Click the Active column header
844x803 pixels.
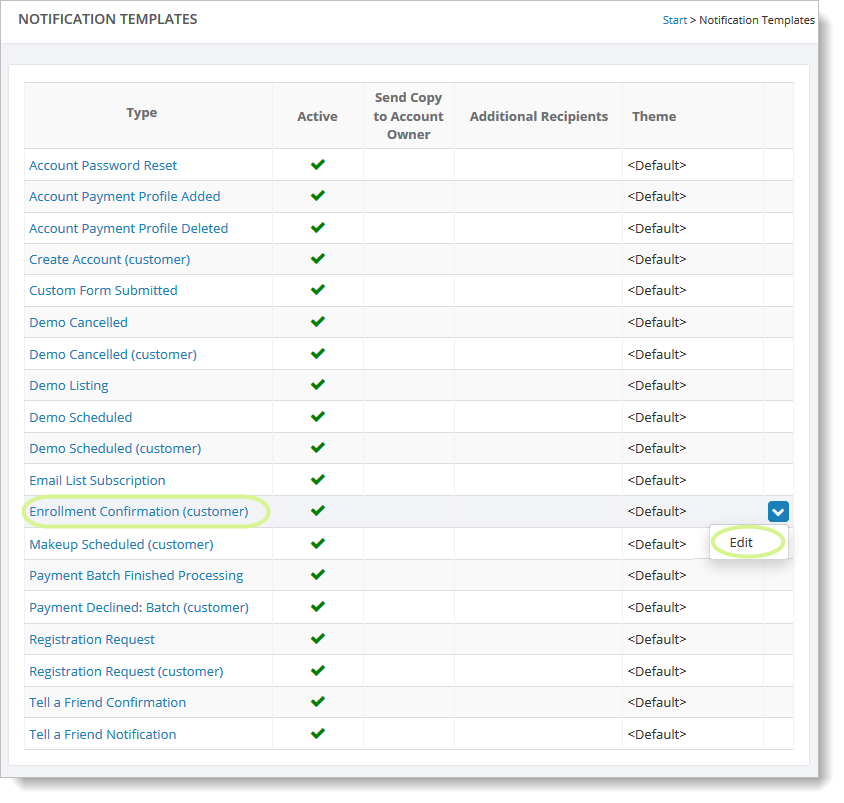click(x=318, y=116)
